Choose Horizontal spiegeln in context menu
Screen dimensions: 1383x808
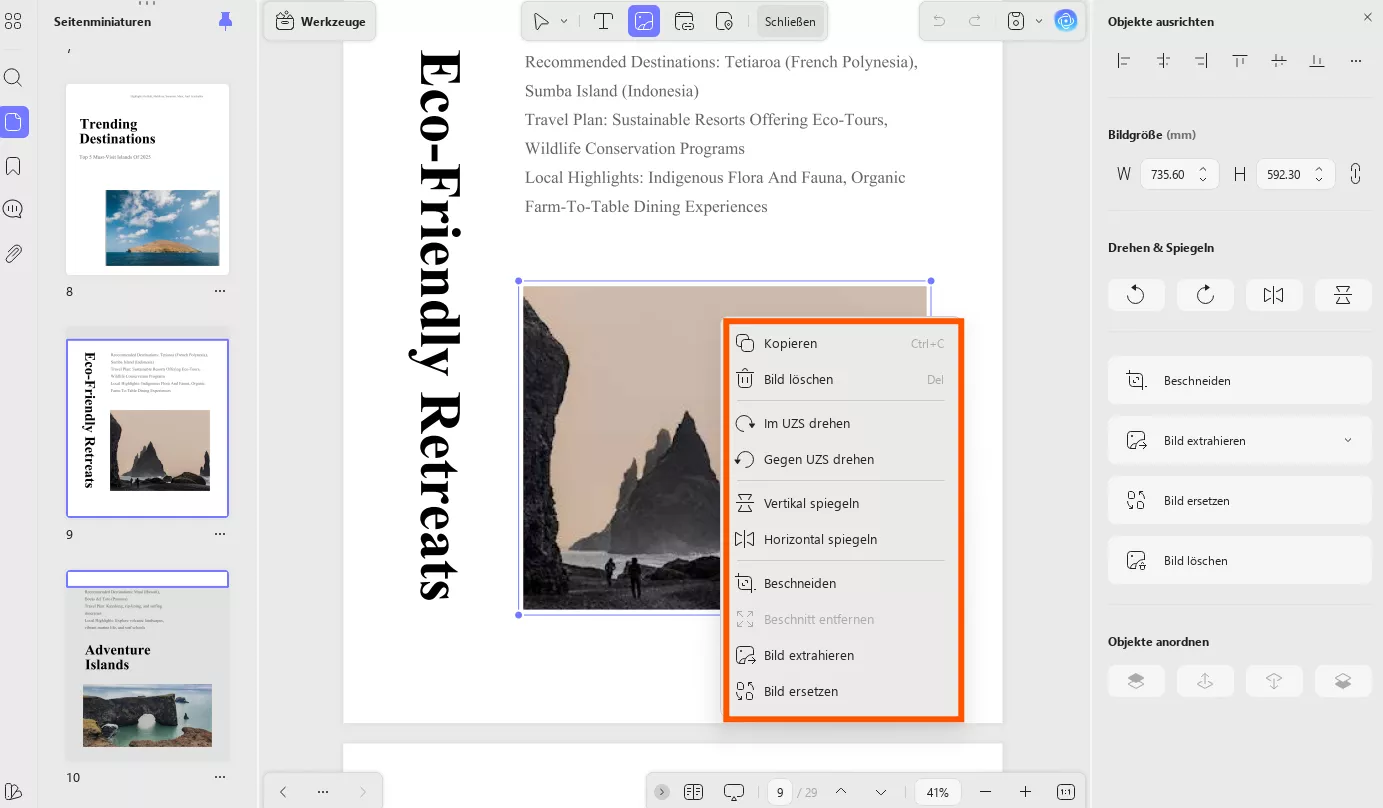(842, 540)
